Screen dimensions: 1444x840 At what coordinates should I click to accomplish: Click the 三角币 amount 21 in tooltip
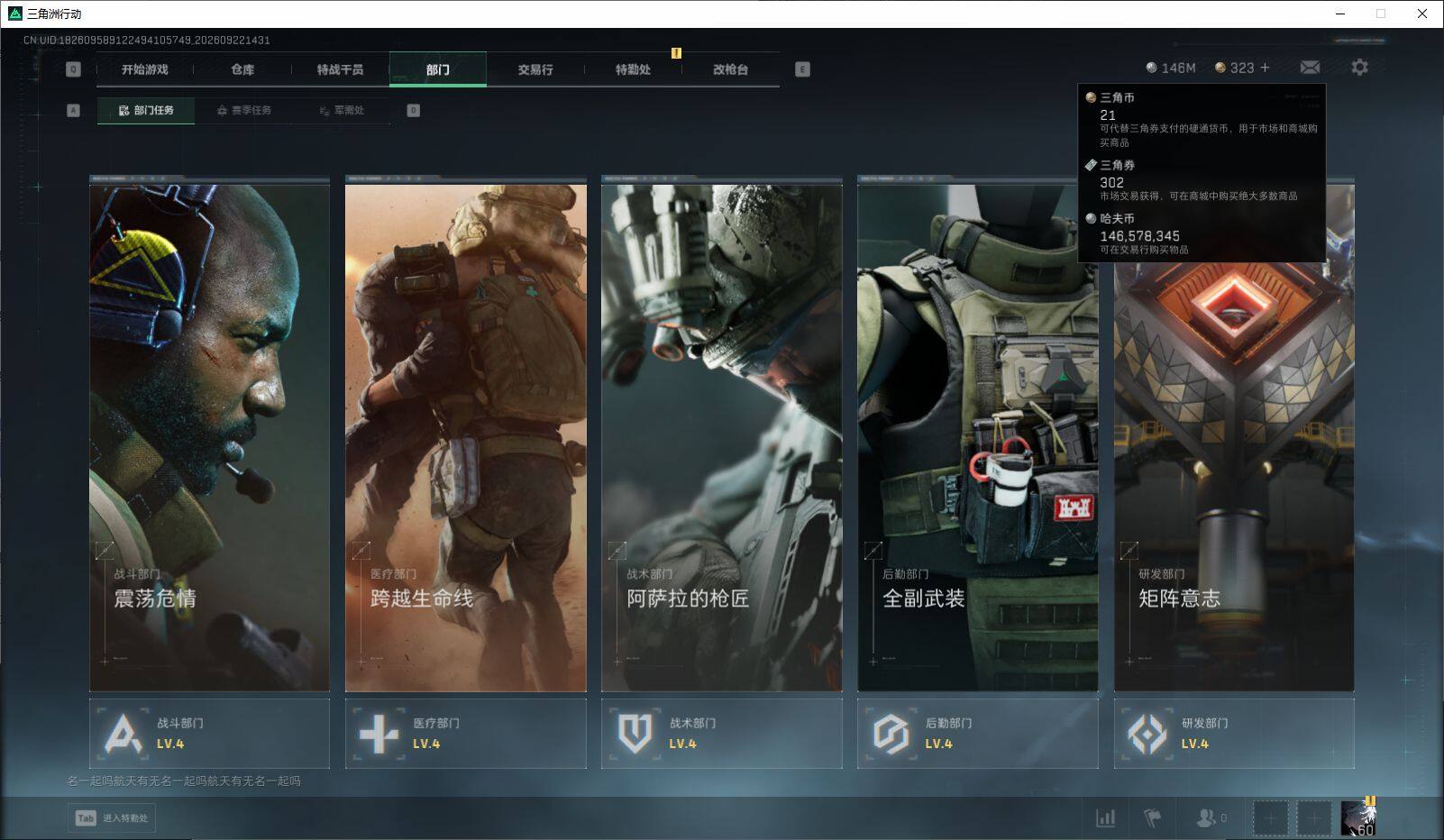(1108, 115)
